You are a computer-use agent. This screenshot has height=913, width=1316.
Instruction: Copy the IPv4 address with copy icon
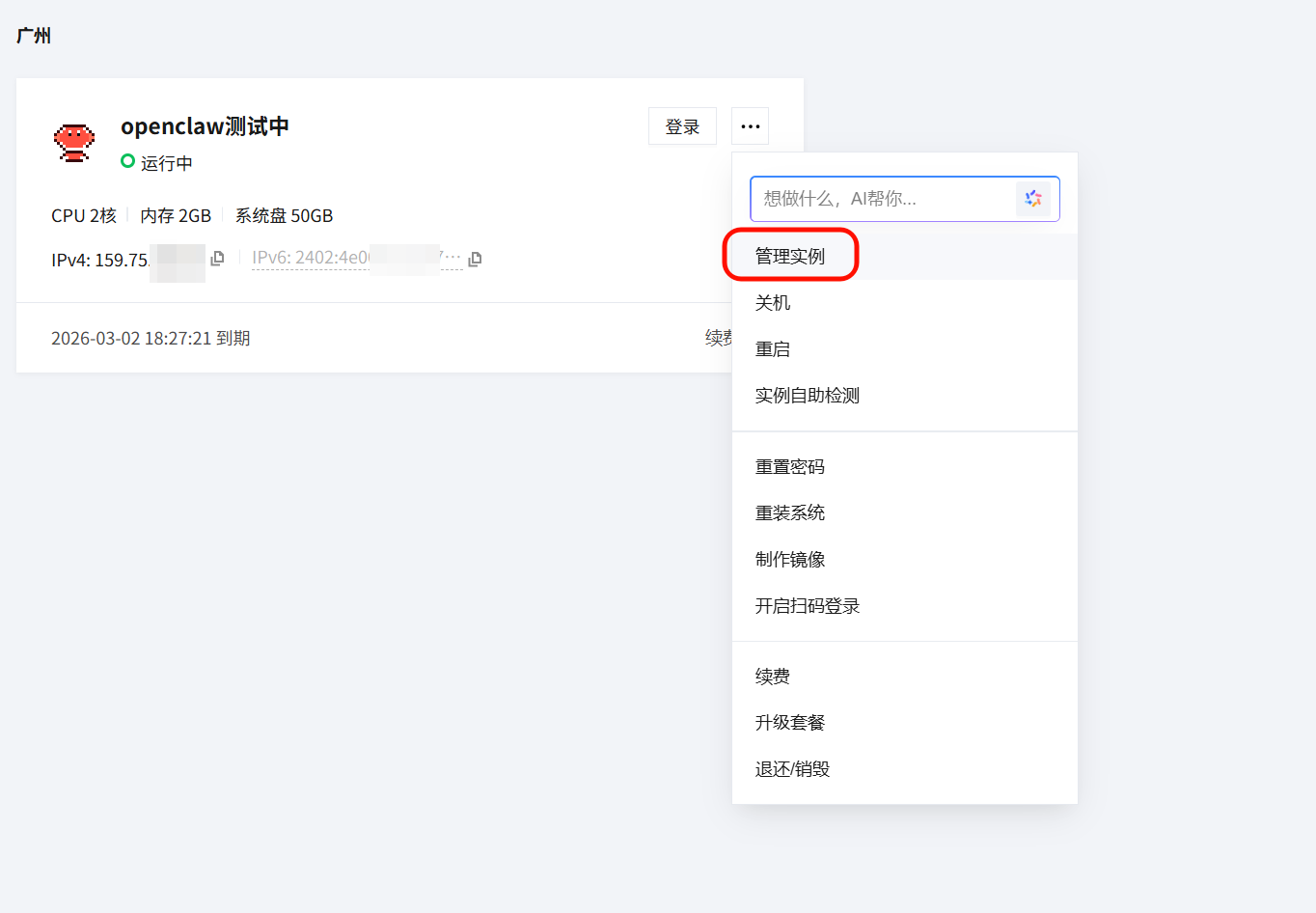[x=217, y=259]
